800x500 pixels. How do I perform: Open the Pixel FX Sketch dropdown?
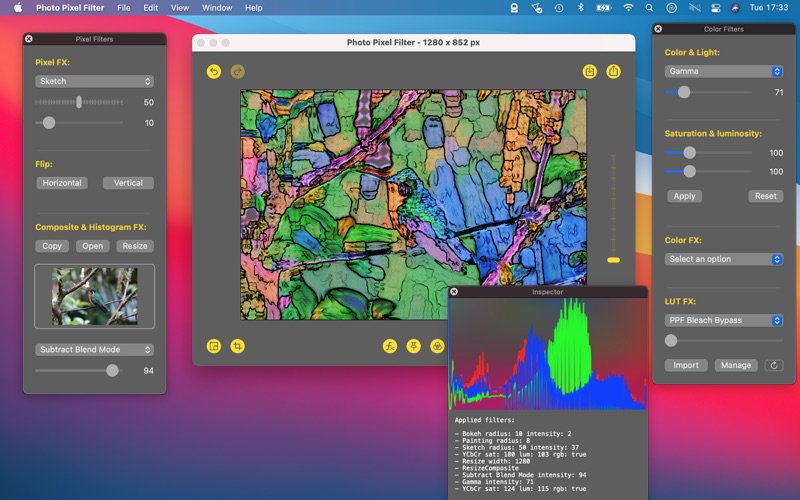tap(94, 81)
